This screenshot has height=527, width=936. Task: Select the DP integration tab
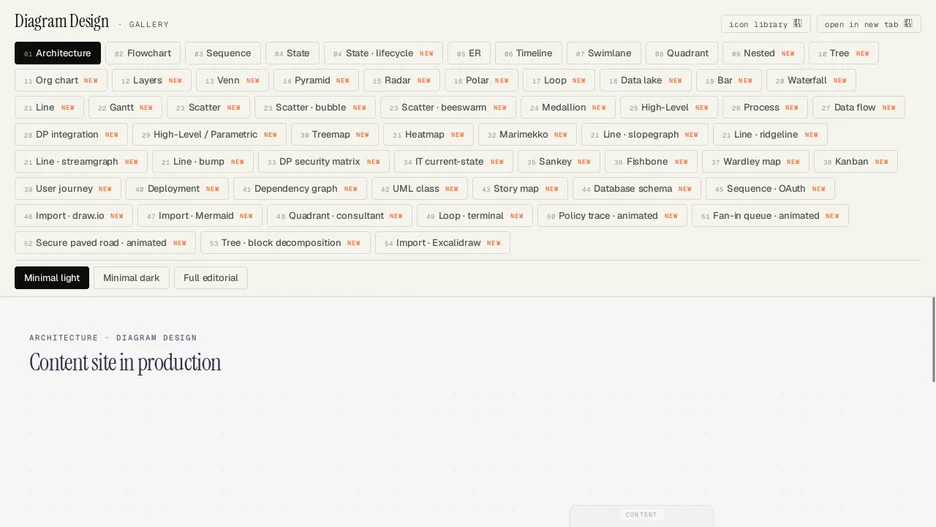[x=71, y=134]
